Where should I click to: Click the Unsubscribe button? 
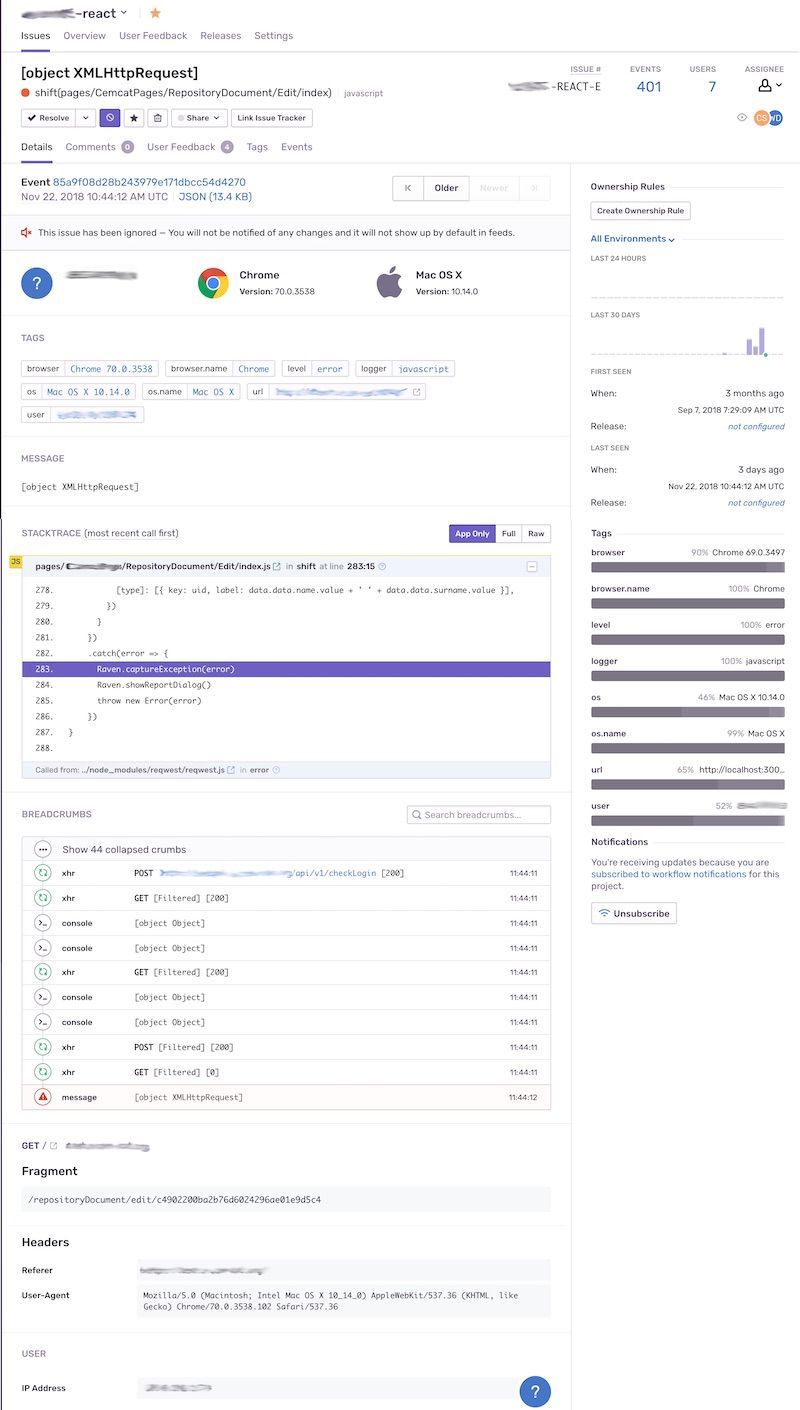point(634,913)
